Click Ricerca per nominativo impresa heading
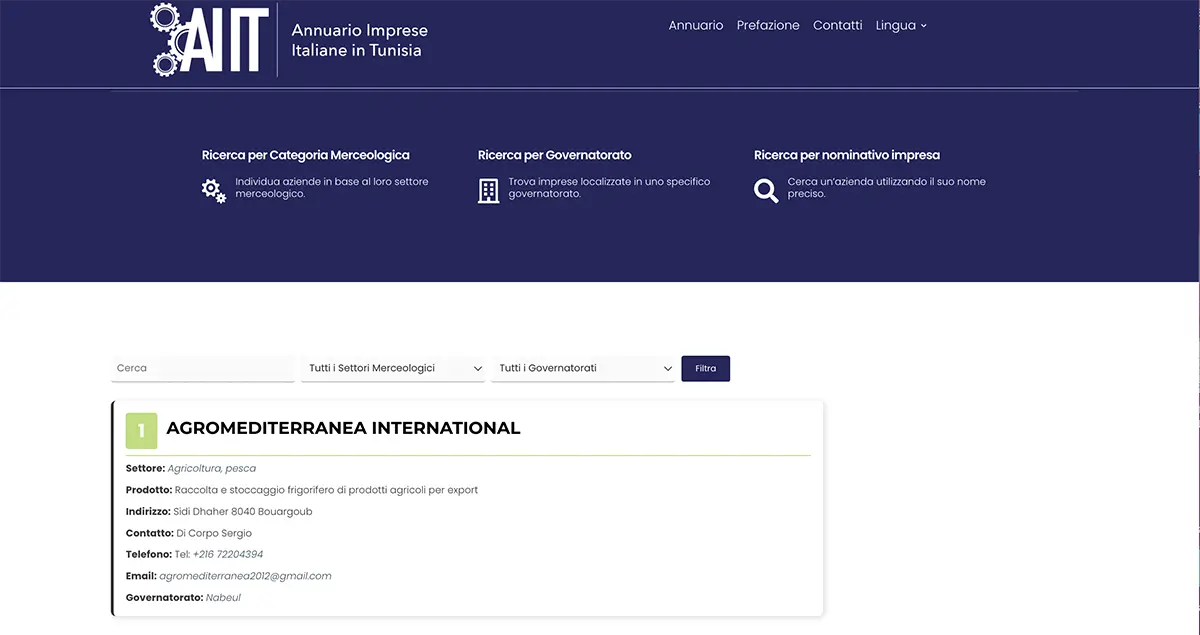 (x=846, y=155)
